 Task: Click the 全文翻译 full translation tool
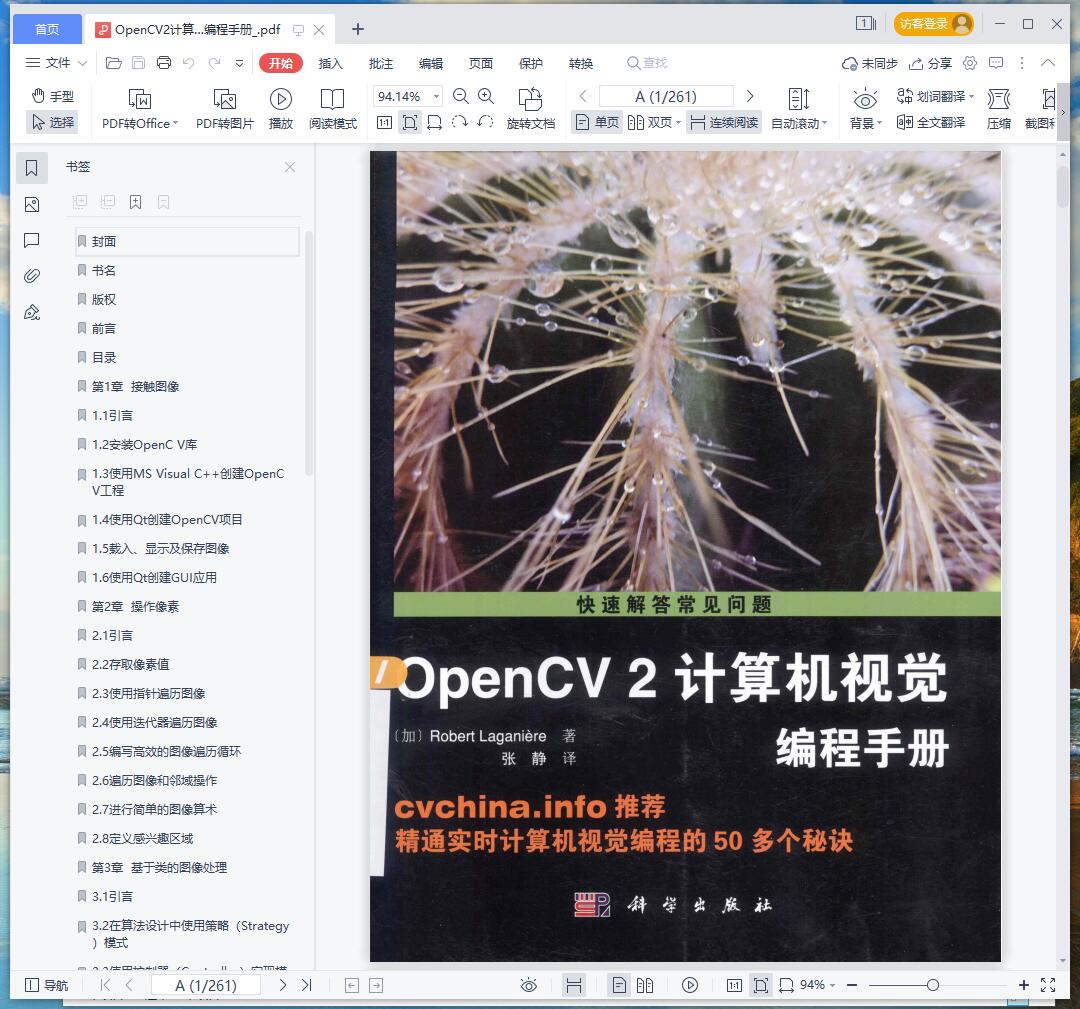pyautogui.click(x=931, y=123)
